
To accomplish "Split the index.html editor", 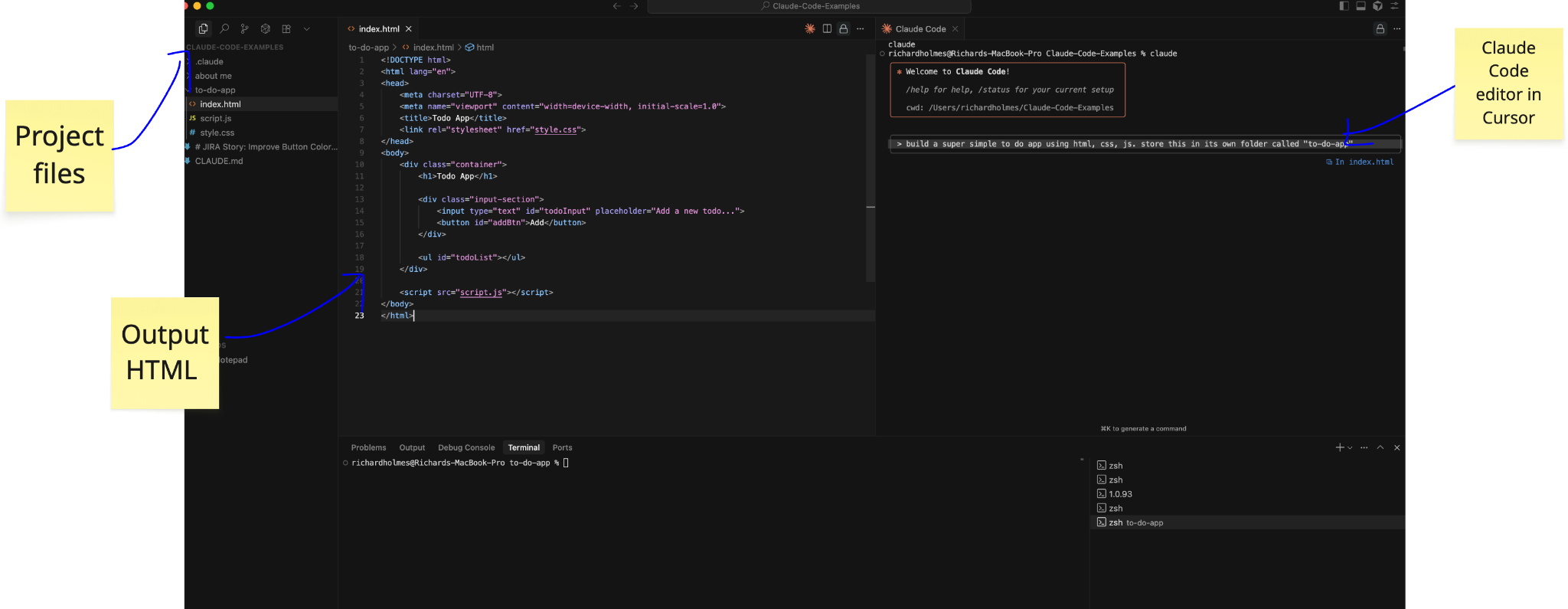I will [827, 28].
